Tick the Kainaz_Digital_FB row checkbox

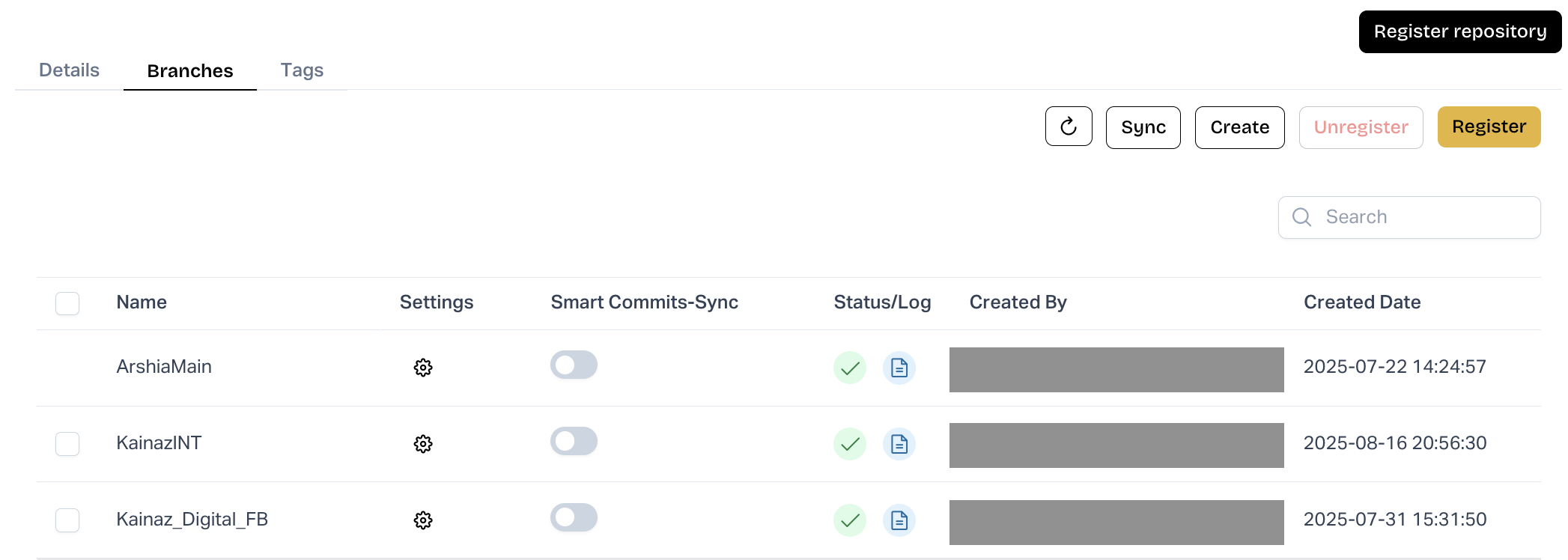[x=67, y=520]
